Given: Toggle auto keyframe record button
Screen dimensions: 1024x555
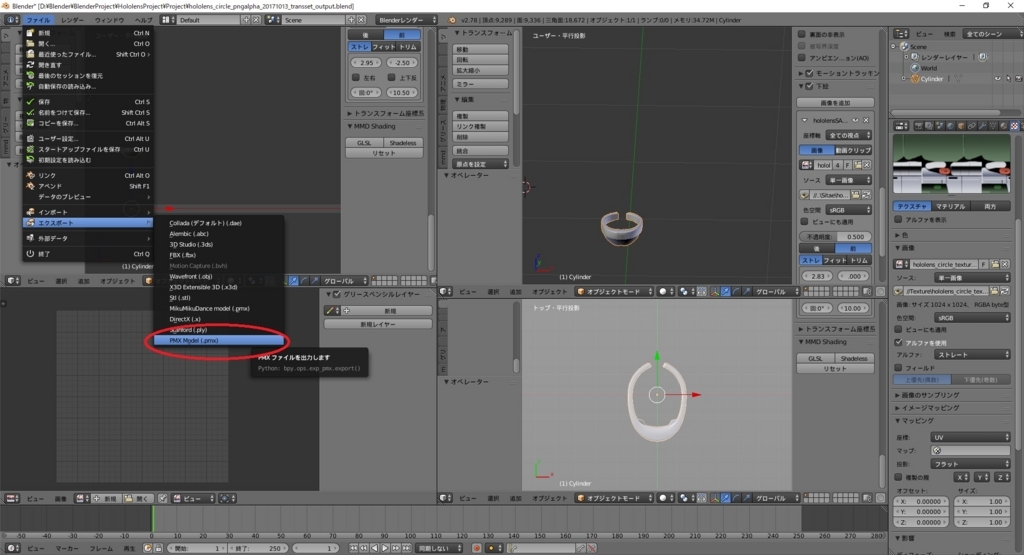Looking at the screenshot, I should click(x=477, y=548).
